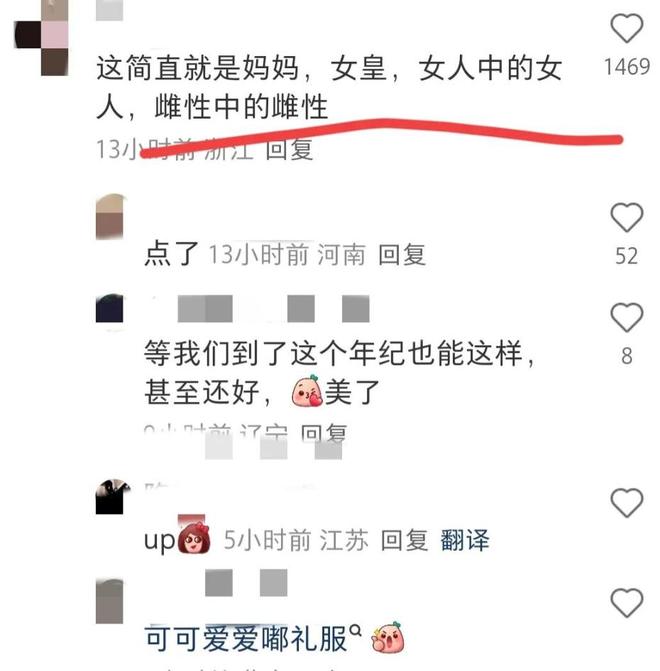Open the 可可爱爱嘟礼服 search link
The height and width of the screenshot is (671, 660).
pyautogui.click(x=253, y=639)
